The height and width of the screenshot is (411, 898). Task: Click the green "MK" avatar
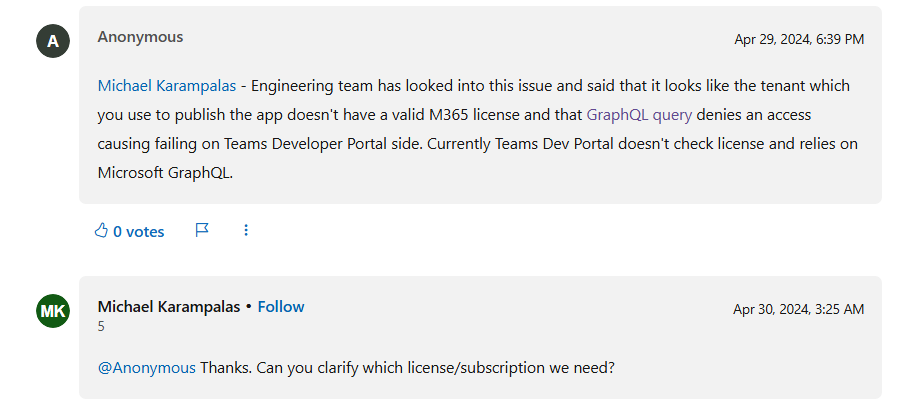53,311
